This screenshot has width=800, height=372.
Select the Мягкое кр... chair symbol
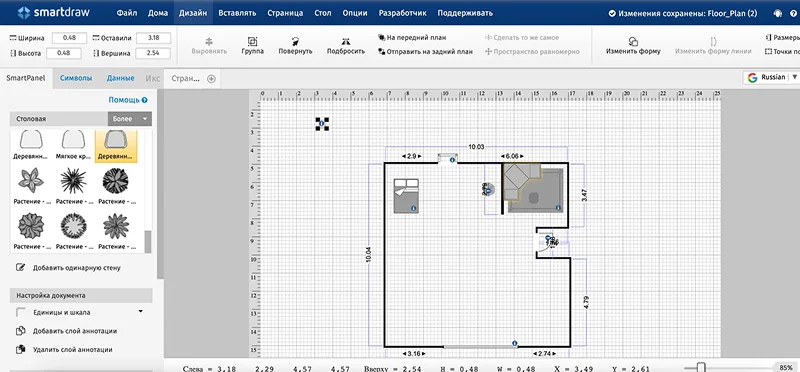[x=73, y=145]
